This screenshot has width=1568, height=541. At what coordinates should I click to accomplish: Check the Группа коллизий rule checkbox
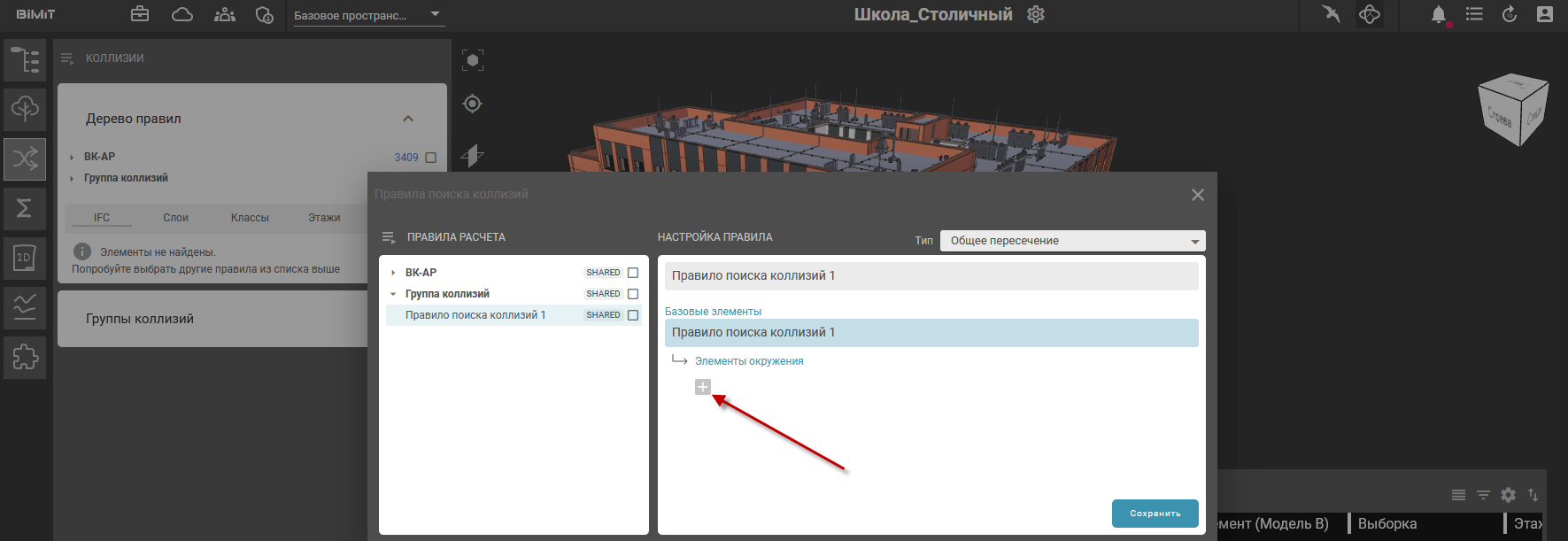coord(633,294)
